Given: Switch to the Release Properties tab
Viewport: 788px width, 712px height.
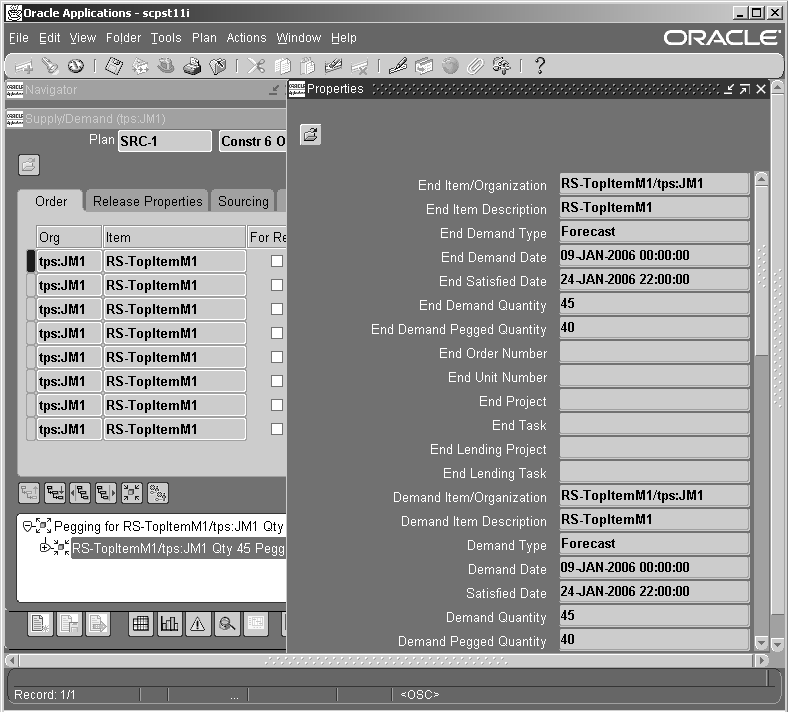Looking at the screenshot, I should coord(147,201).
